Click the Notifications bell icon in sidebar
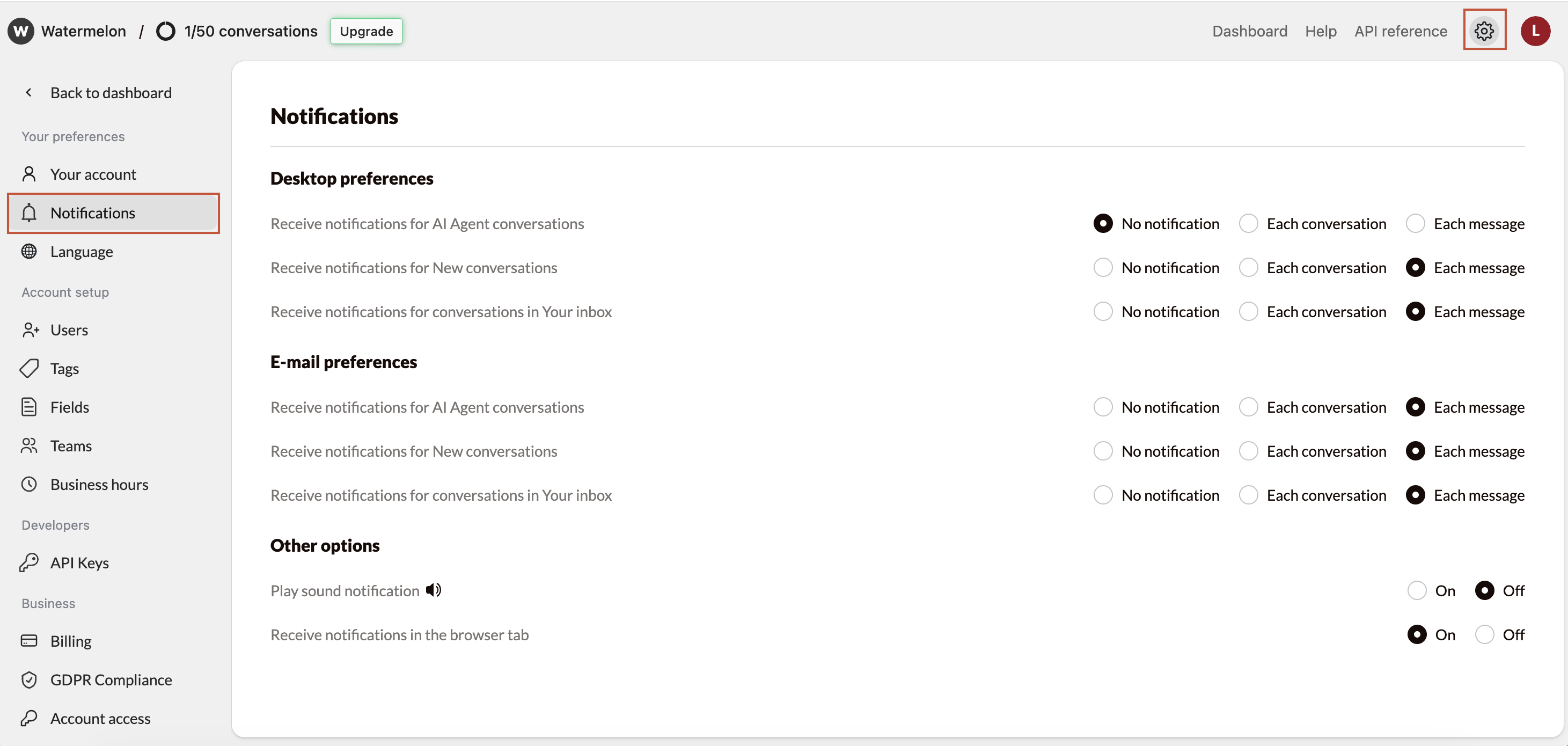This screenshot has width=1568, height=746. [x=29, y=213]
